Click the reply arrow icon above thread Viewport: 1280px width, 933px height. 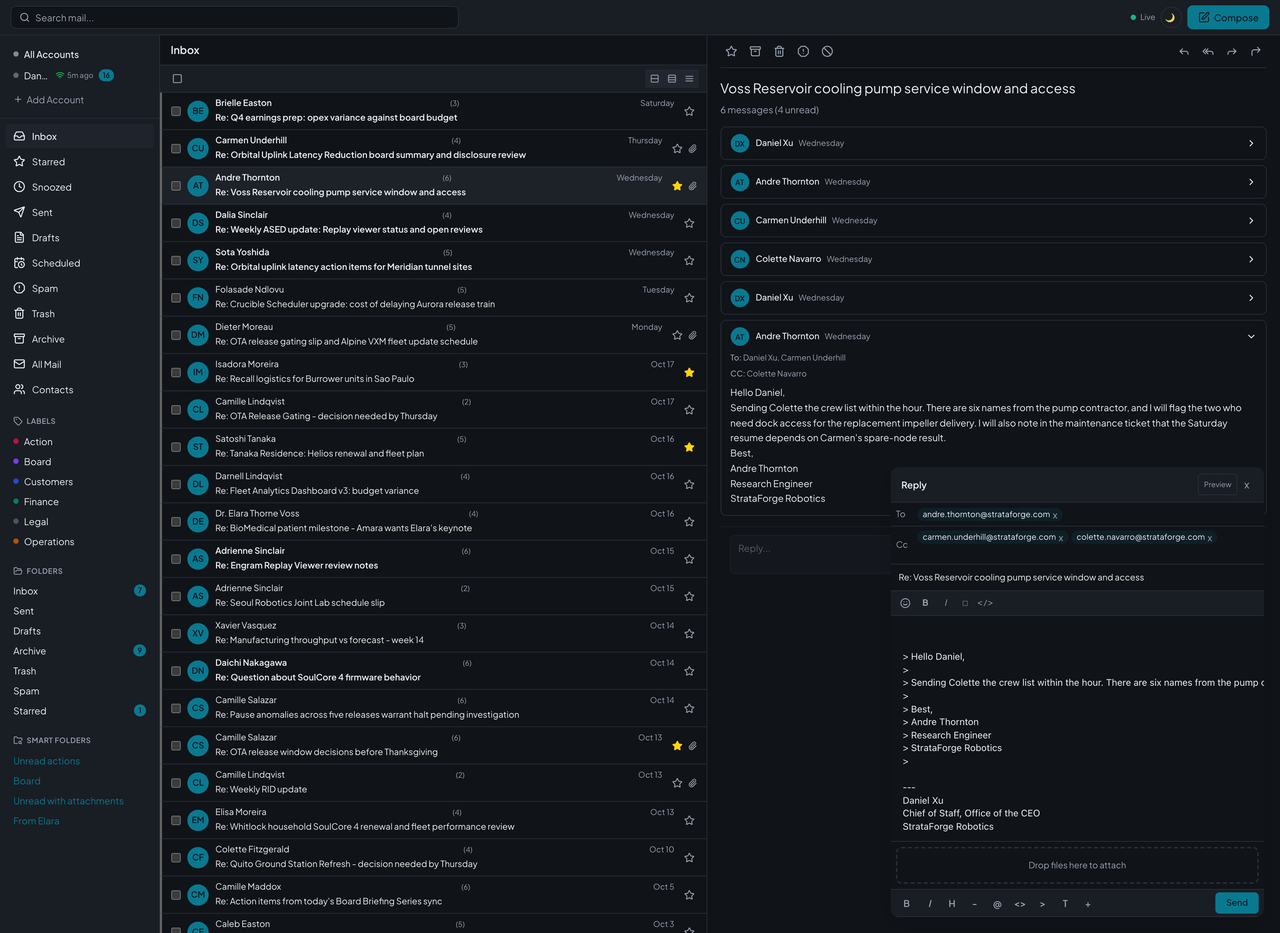point(1184,51)
